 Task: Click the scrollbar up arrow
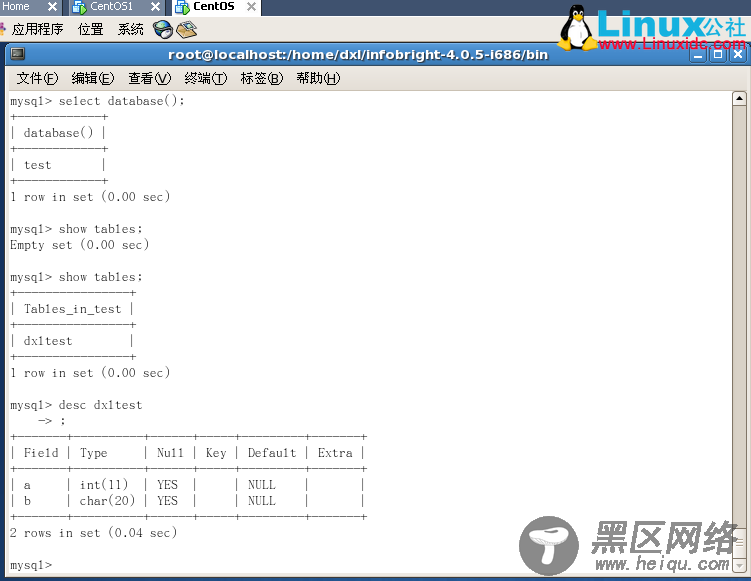pos(739,98)
